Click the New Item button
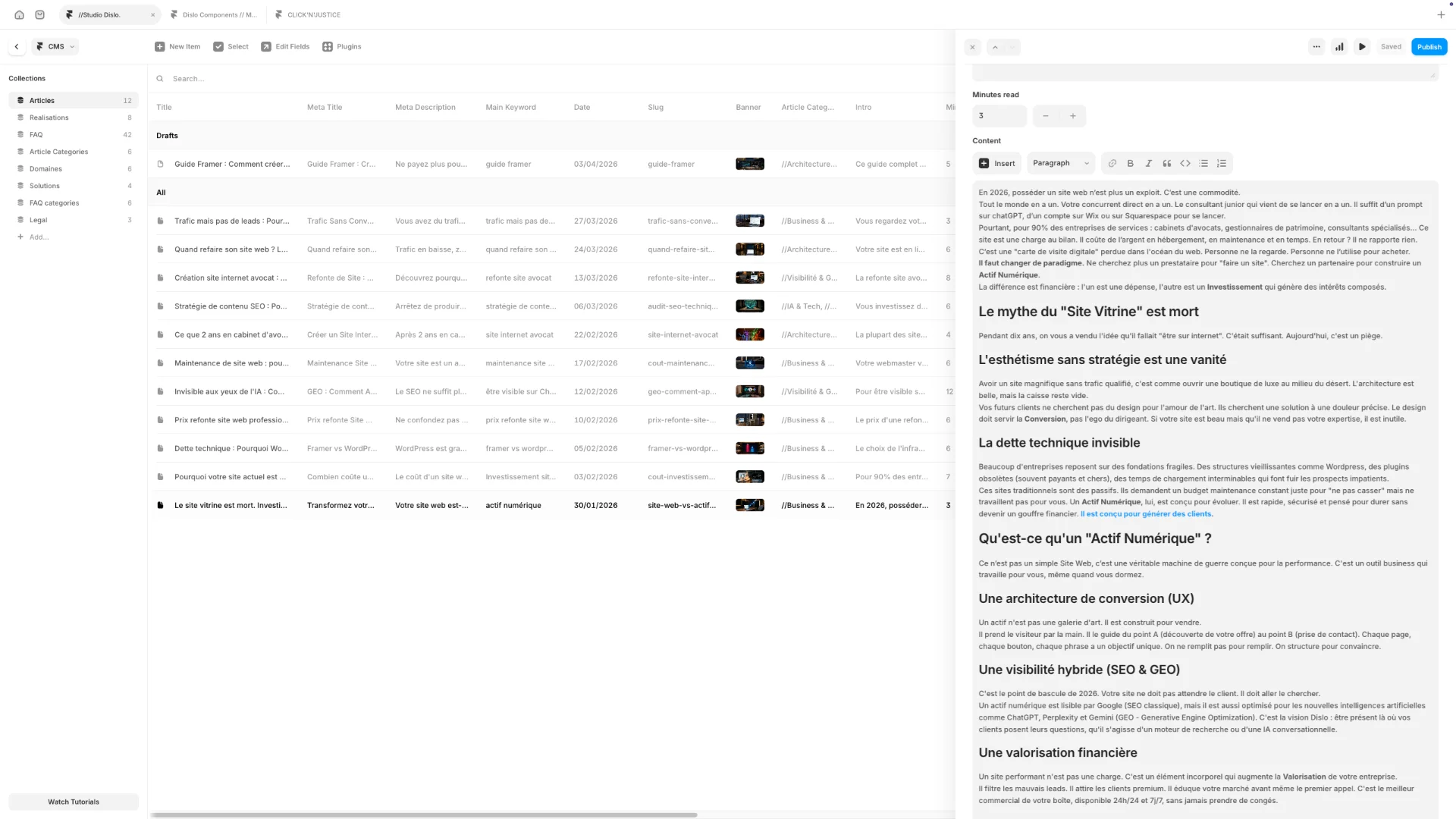 pyautogui.click(x=177, y=47)
